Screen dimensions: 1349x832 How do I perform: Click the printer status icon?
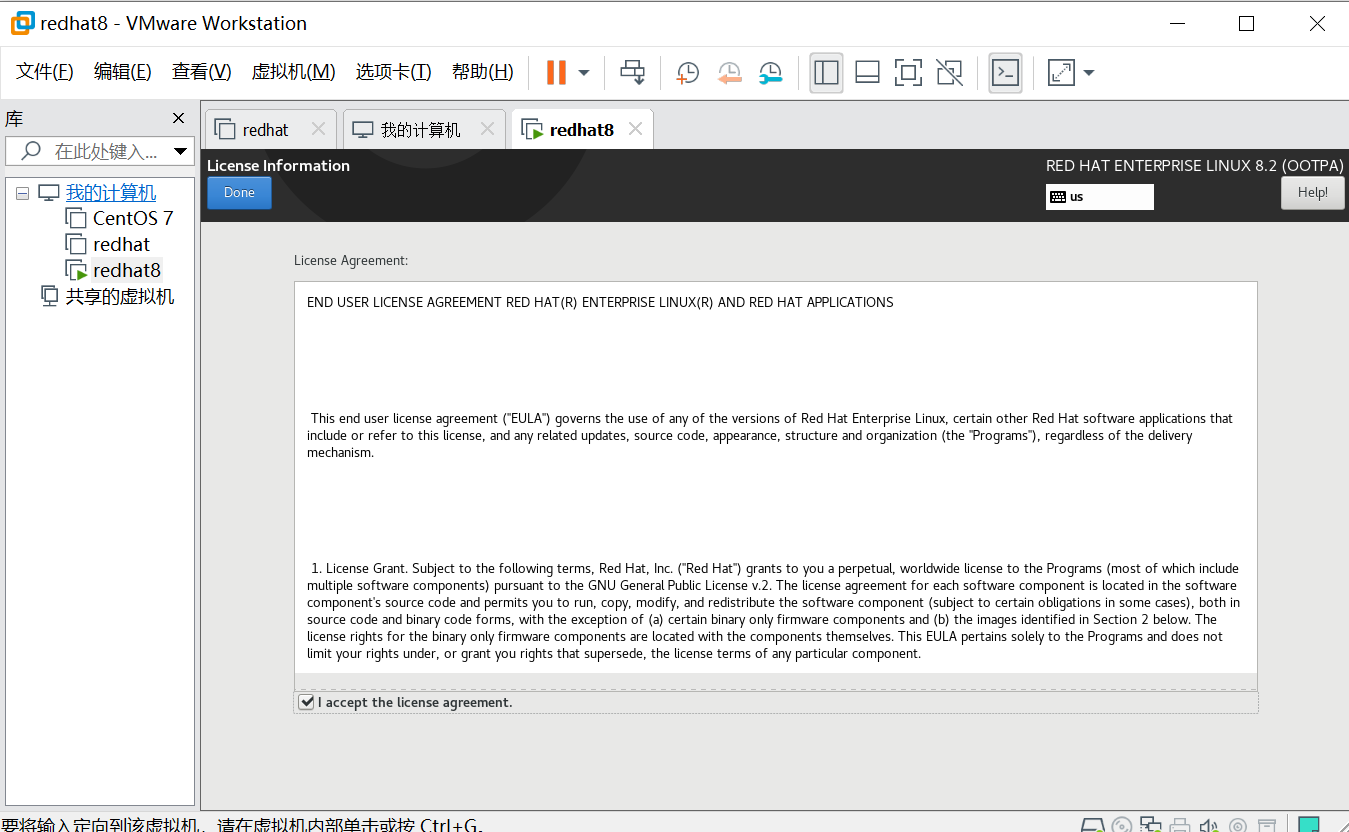point(1180,825)
